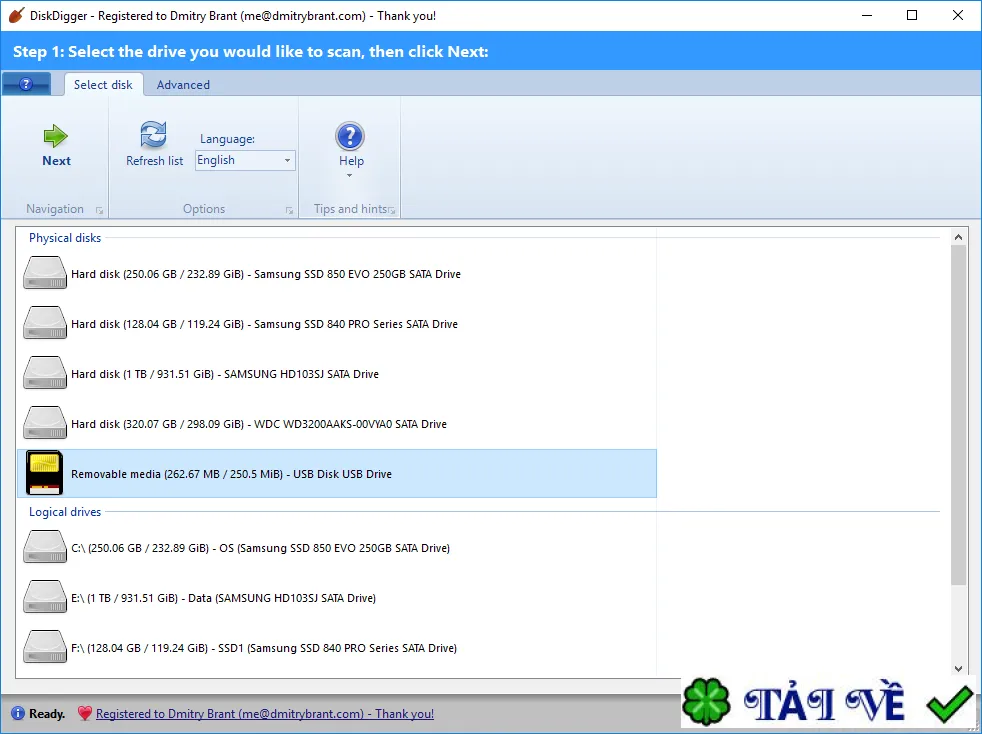Click the WDC WD3200AAKS hard disk icon
982x734 pixels.
click(44, 423)
